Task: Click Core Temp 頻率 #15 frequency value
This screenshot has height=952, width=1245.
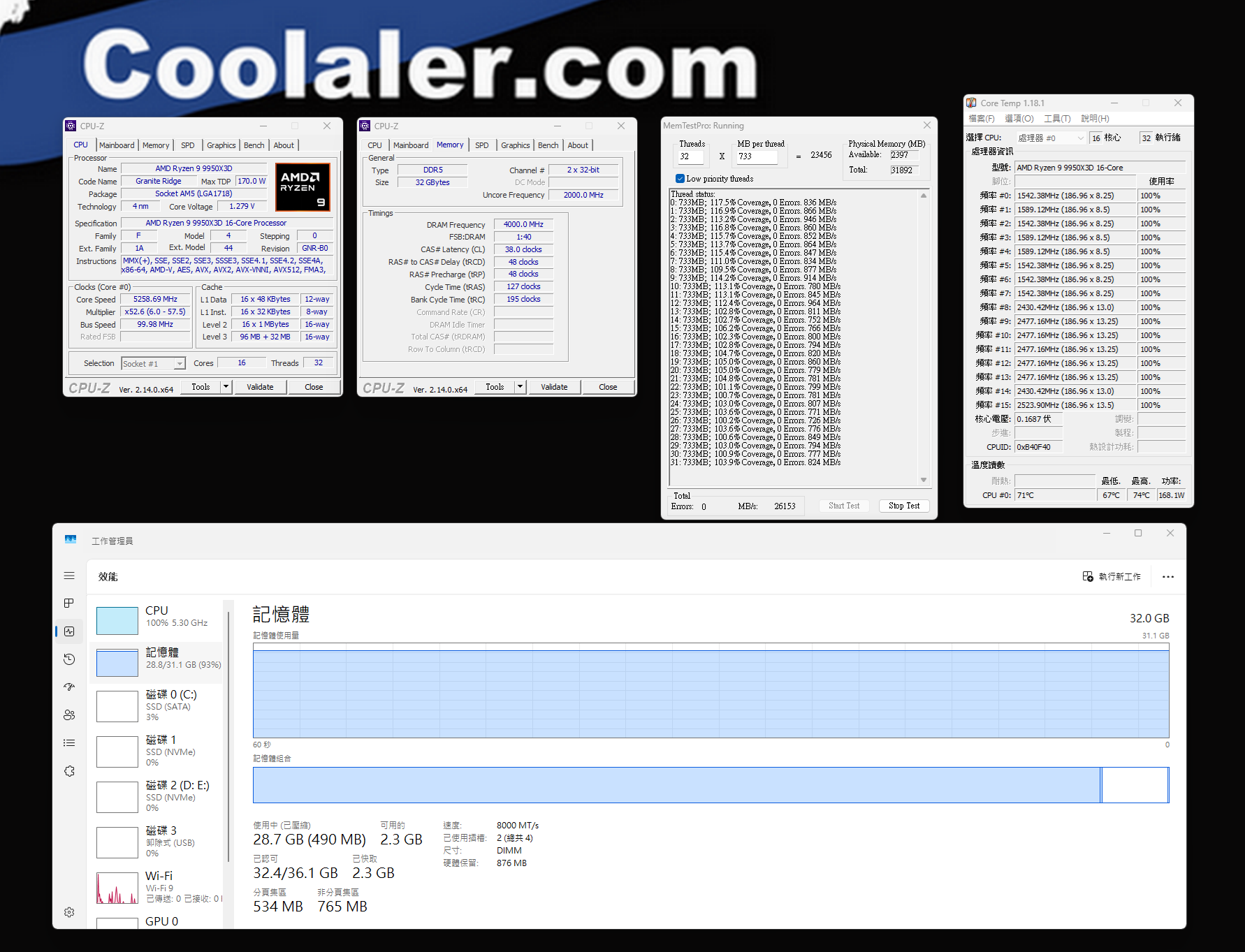Action: [x=1076, y=405]
